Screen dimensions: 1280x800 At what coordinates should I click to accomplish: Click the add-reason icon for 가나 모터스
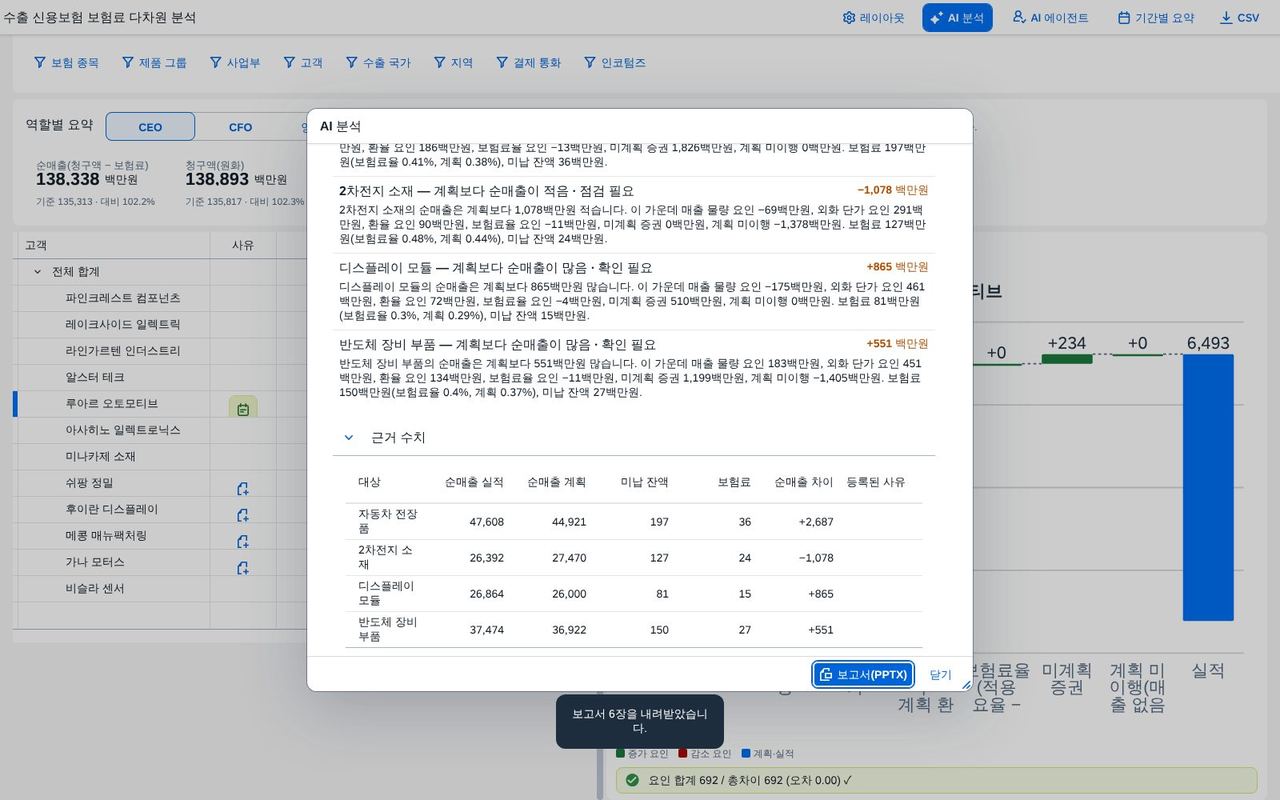click(243, 568)
